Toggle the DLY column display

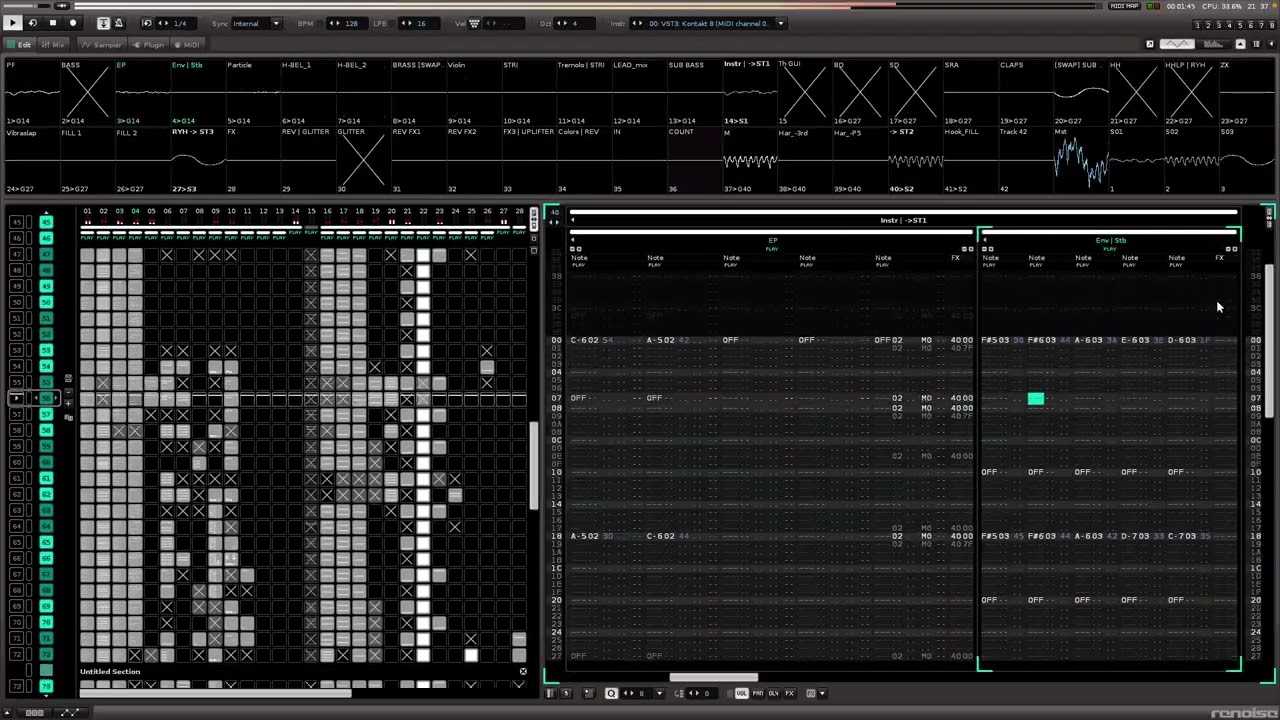[773, 693]
